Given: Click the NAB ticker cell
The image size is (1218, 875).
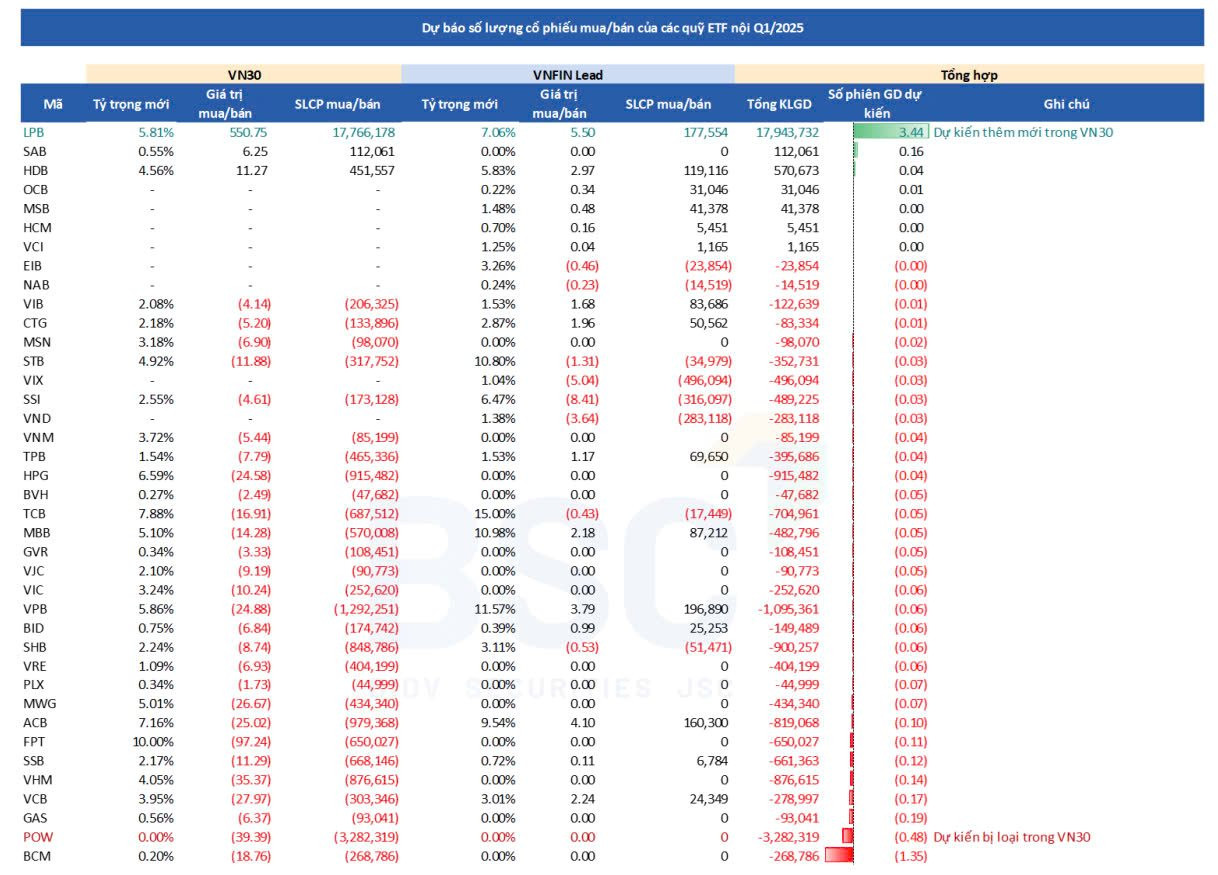Looking at the screenshot, I should [x=34, y=284].
